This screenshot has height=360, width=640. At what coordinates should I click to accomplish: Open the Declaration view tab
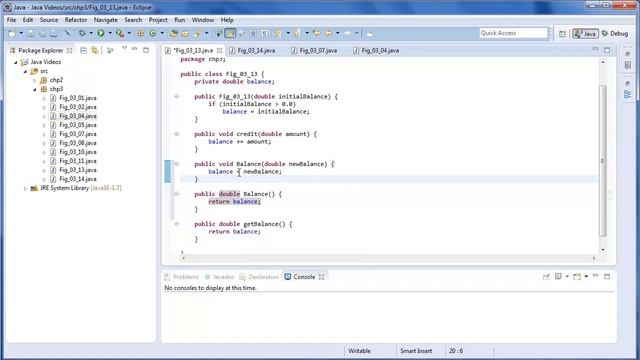[260, 277]
